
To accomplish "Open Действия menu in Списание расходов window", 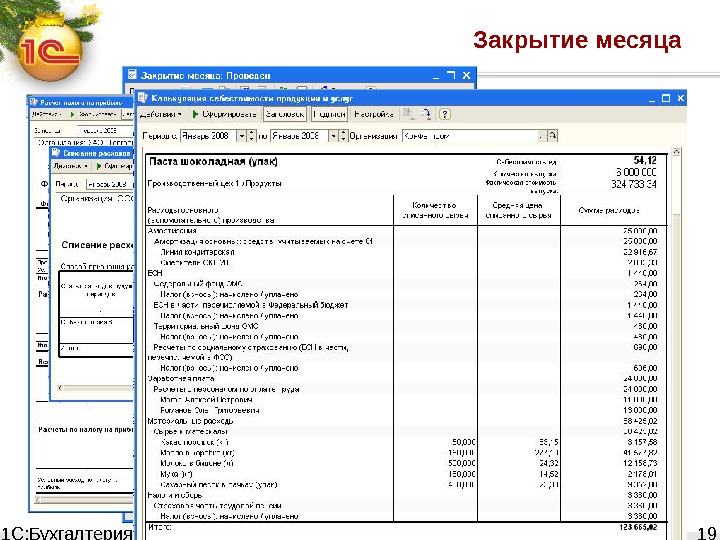I will 70,166.
